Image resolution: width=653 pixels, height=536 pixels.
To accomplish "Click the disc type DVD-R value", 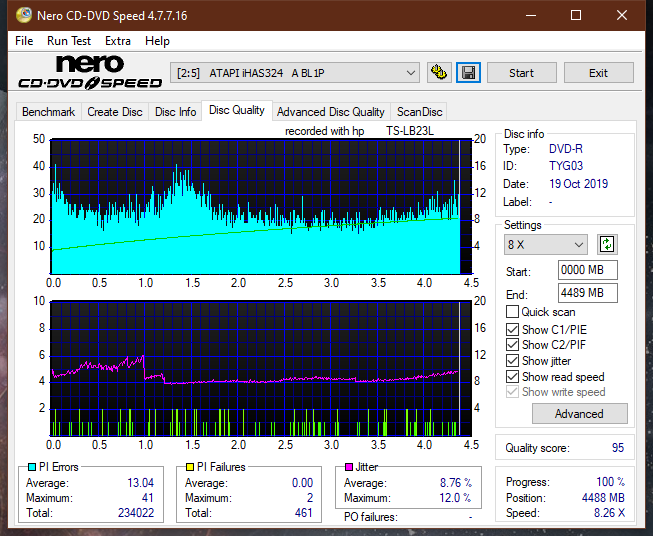I will [x=566, y=149].
